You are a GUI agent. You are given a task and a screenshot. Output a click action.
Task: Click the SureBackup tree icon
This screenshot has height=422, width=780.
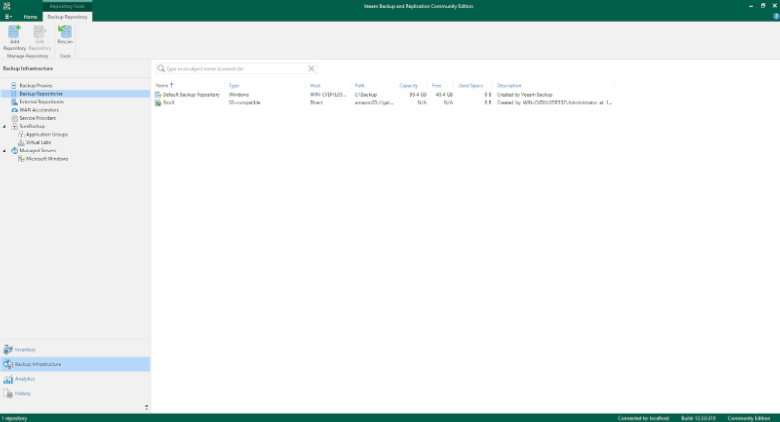[14, 126]
